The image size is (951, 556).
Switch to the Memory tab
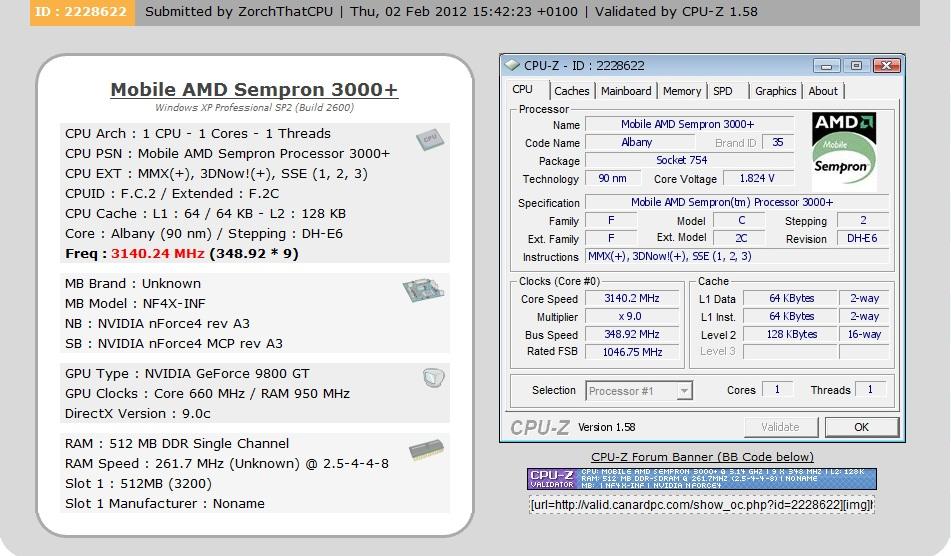click(x=682, y=91)
